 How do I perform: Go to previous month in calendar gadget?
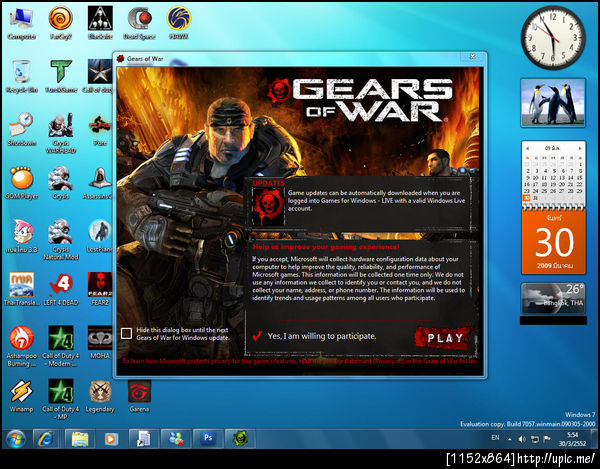tap(527, 148)
